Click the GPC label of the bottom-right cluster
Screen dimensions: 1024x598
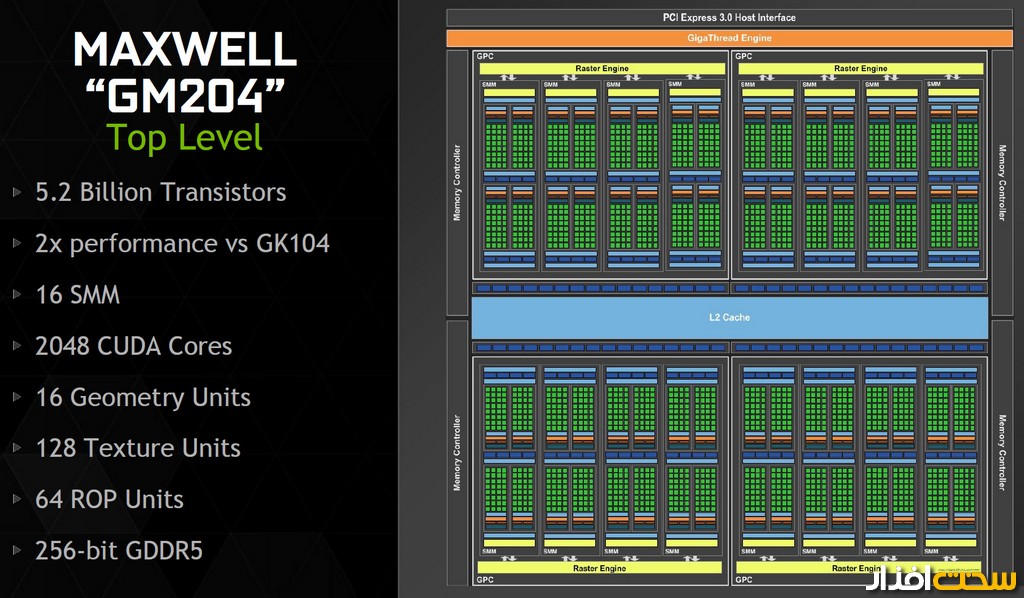tap(743, 580)
